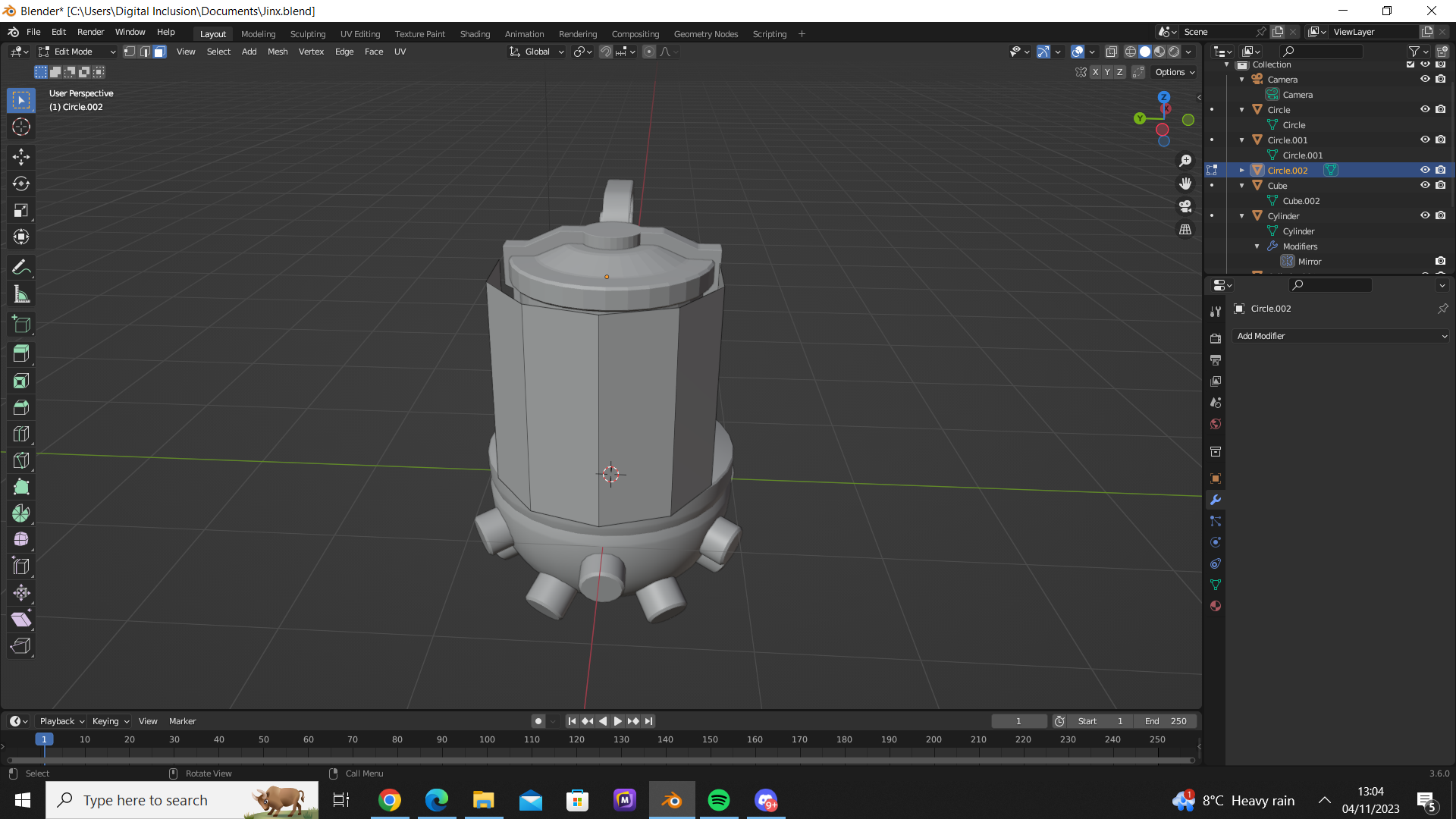Select the Cursor tool in left toolbar
The height and width of the screenshot is (819, 1456).
[21, 127]
